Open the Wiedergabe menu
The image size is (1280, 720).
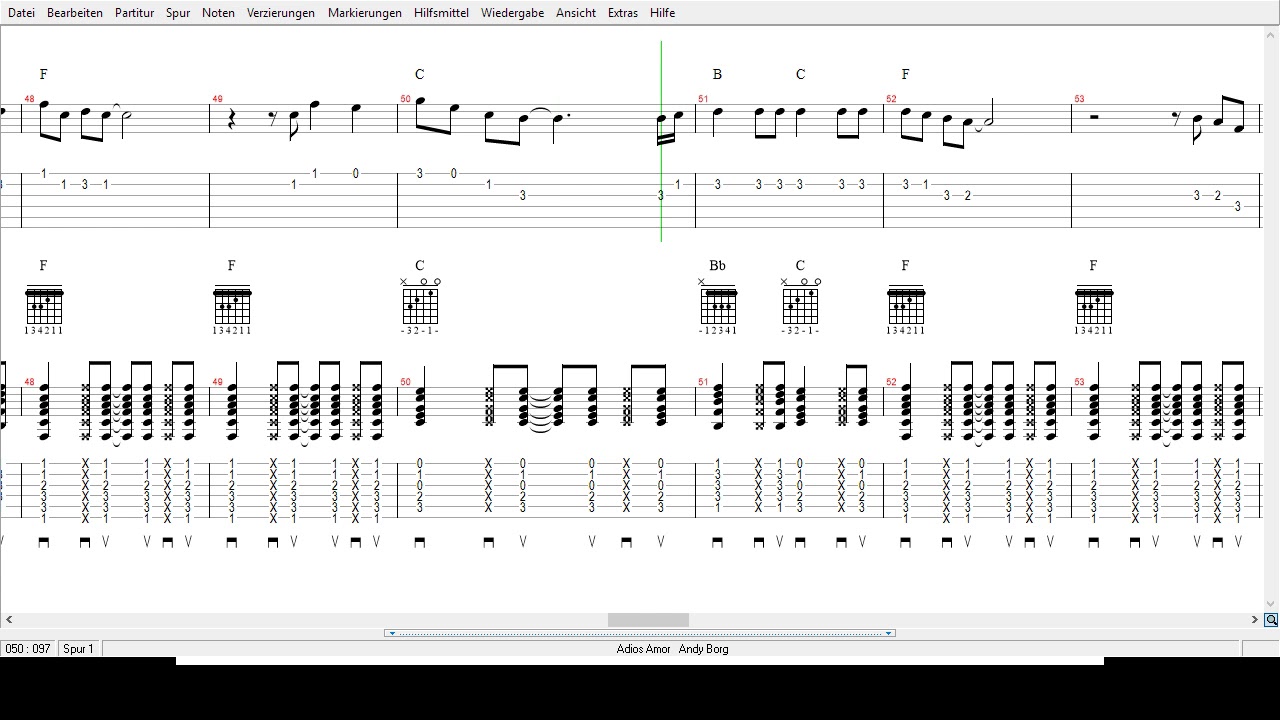(512, 13)
